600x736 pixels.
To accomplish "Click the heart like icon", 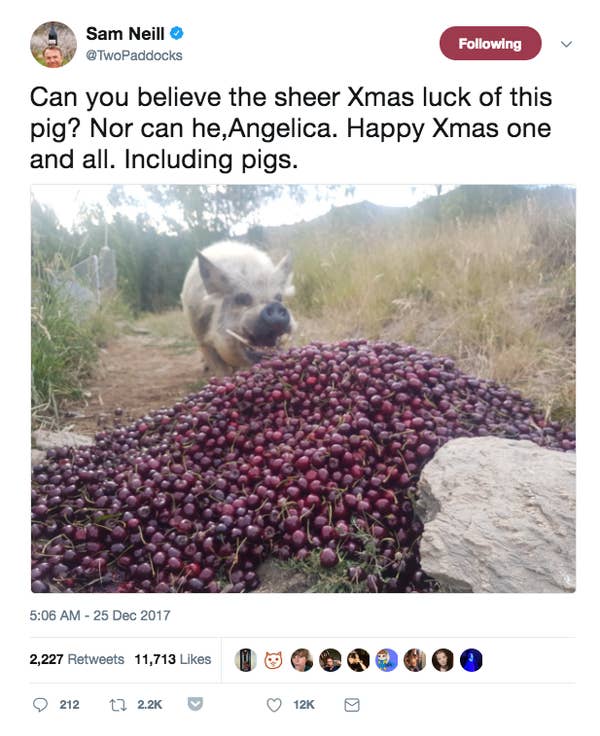I will (274, 705).
